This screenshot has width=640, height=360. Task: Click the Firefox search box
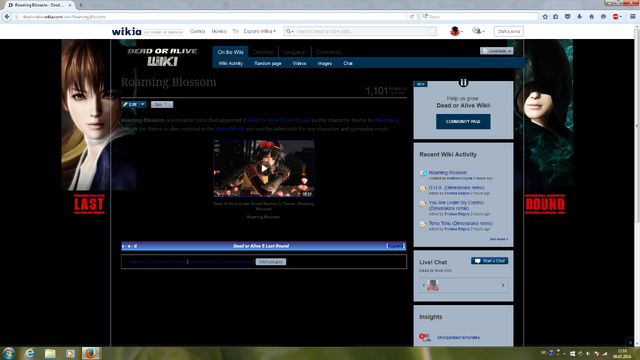click(480, 17)
